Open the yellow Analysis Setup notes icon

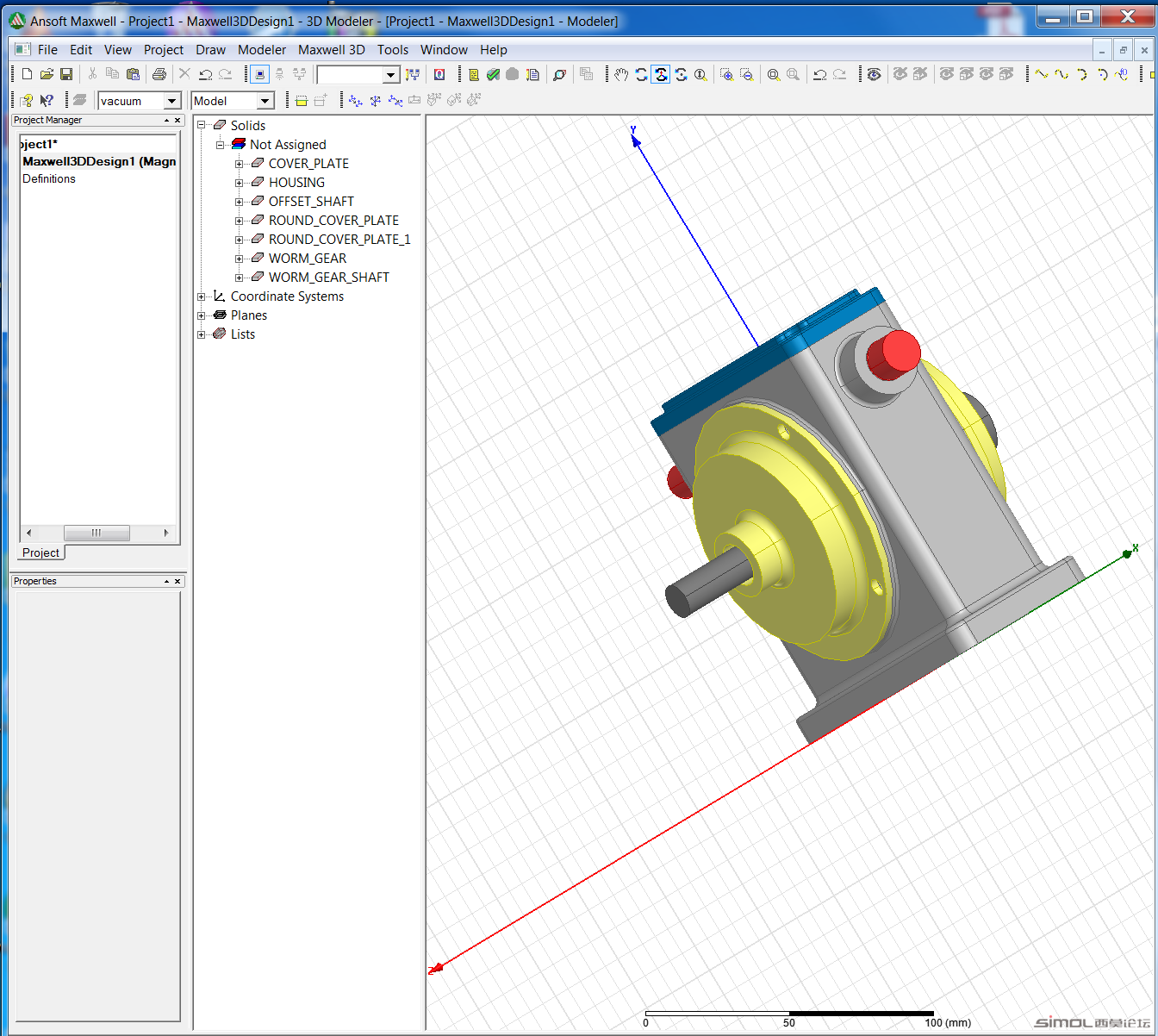tap(474, 75)
